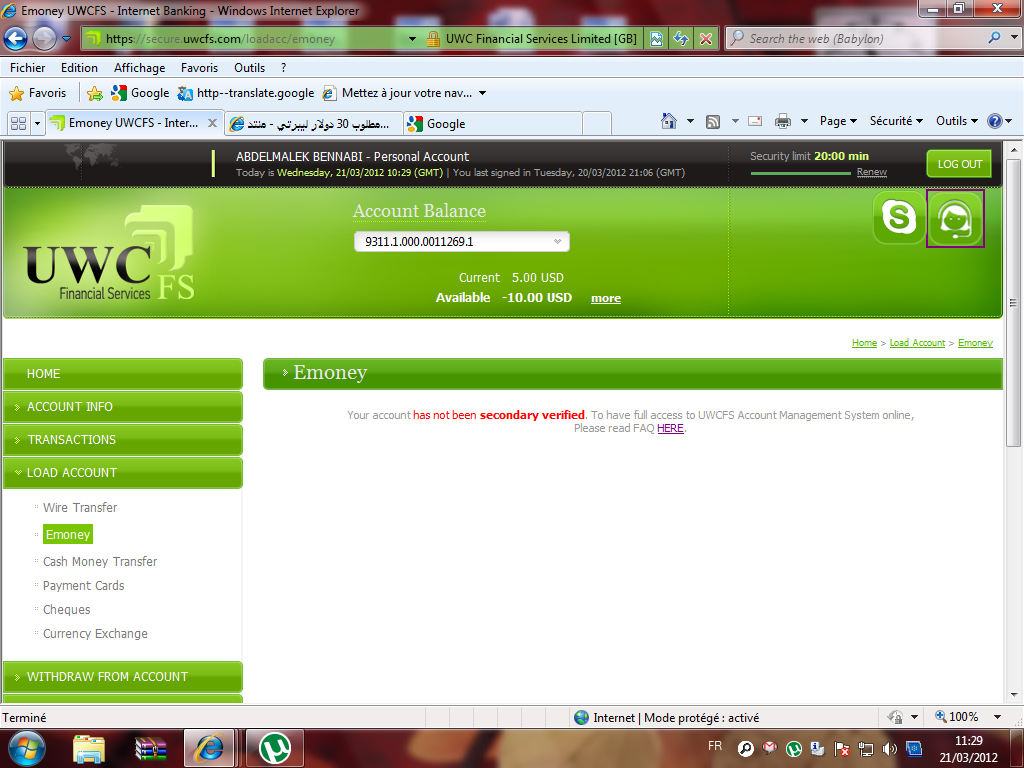The height and width of the screenshot is (768, 1024).
Task: Open the live support headset icon
Action: 955,219
